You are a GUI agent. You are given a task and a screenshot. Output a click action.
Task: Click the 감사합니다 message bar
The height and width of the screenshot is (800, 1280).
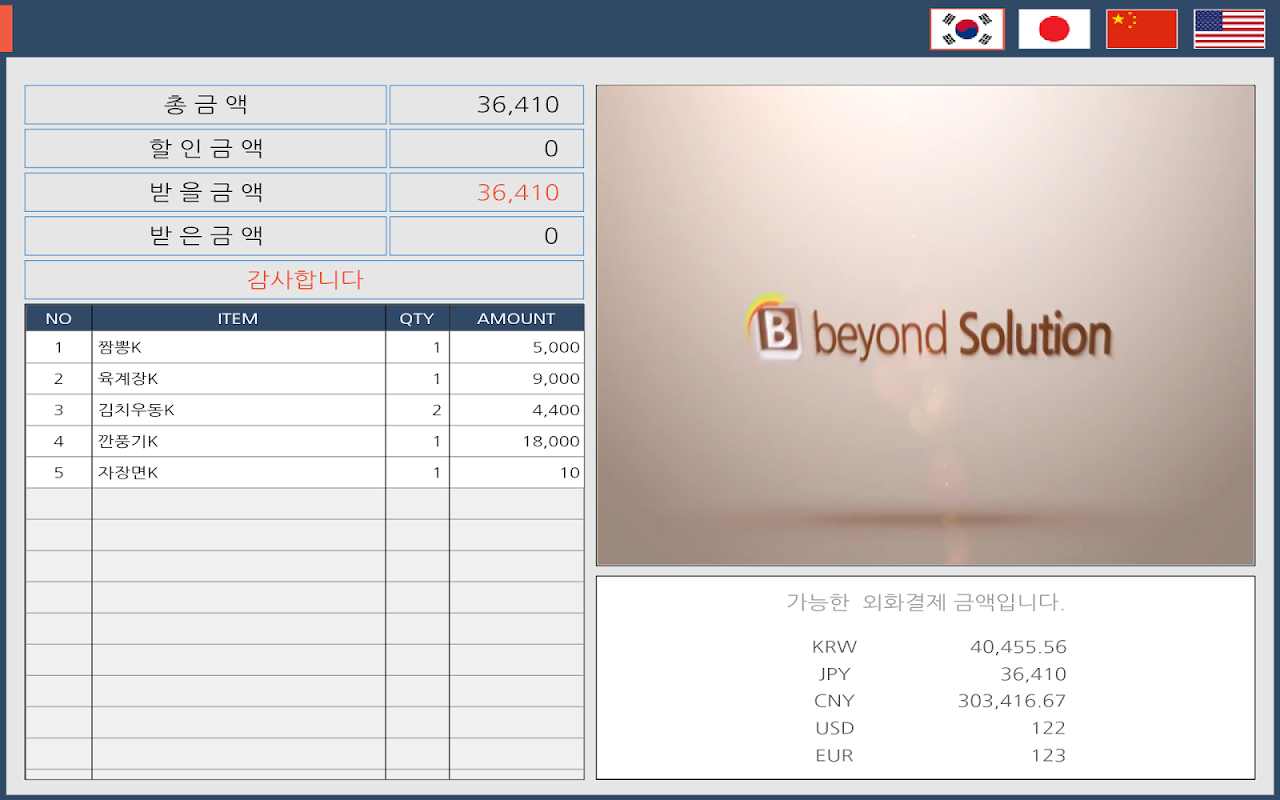click(304, 280)
